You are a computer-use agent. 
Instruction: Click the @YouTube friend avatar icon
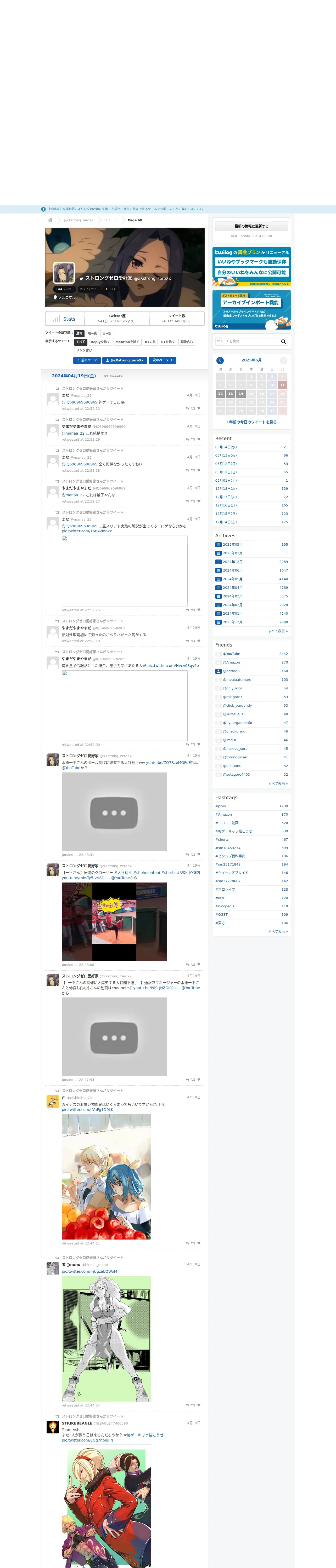tap(218, 654)
